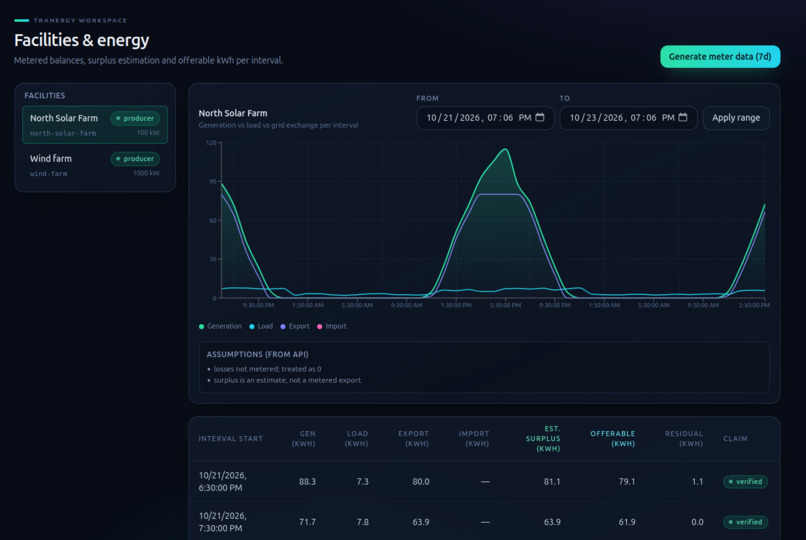Click the GEN (KWH) column header
The width and height of the screenshot is (806, 540).
click(x=304, y=439)
